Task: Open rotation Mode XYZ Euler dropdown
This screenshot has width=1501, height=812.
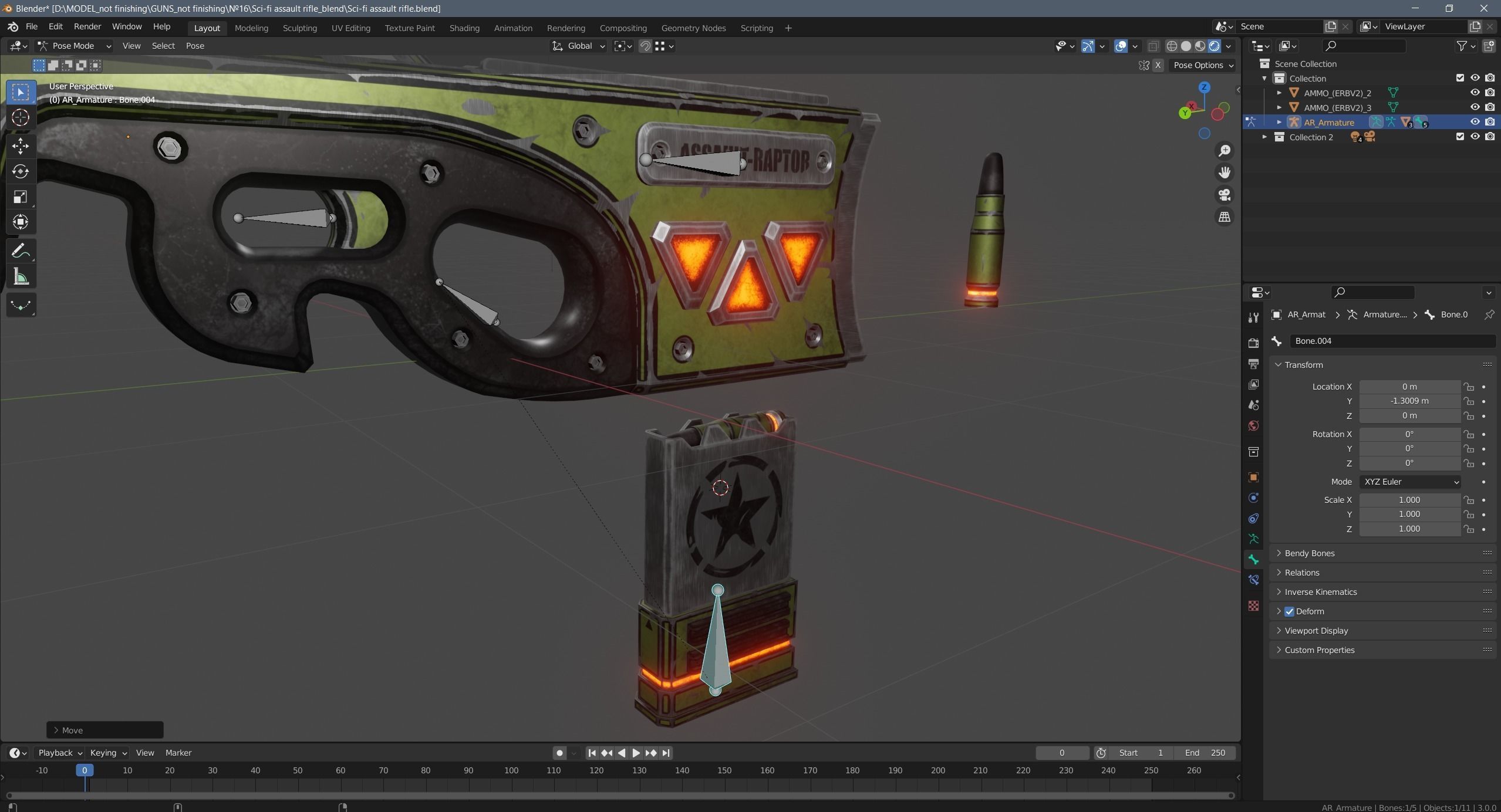Action: click(1410, 482)
